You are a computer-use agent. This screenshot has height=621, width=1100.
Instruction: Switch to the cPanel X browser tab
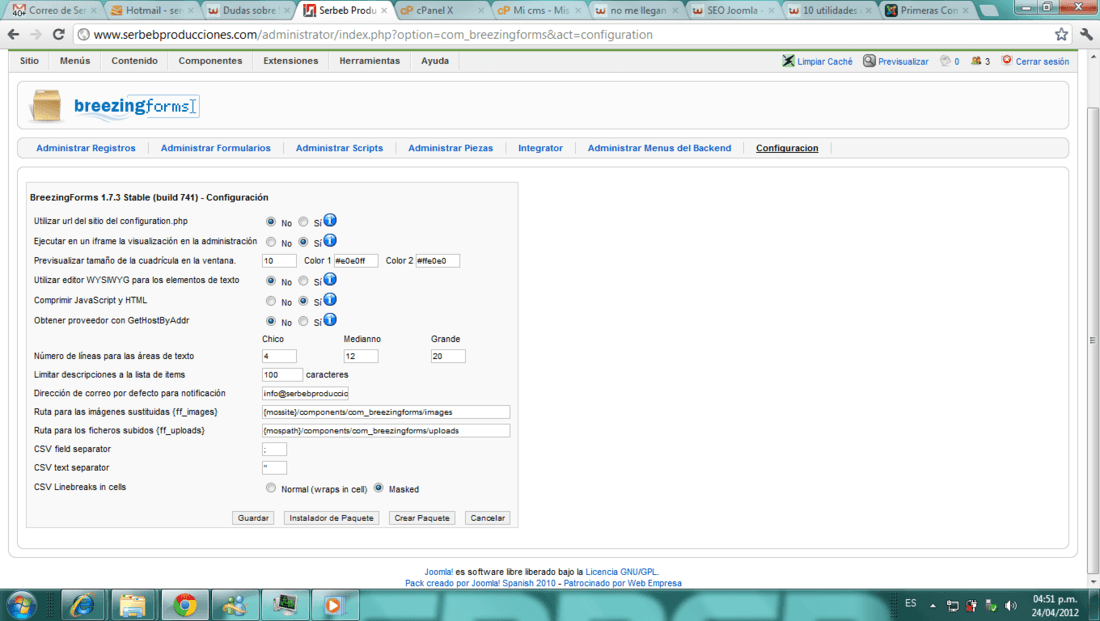pos(441,11)
